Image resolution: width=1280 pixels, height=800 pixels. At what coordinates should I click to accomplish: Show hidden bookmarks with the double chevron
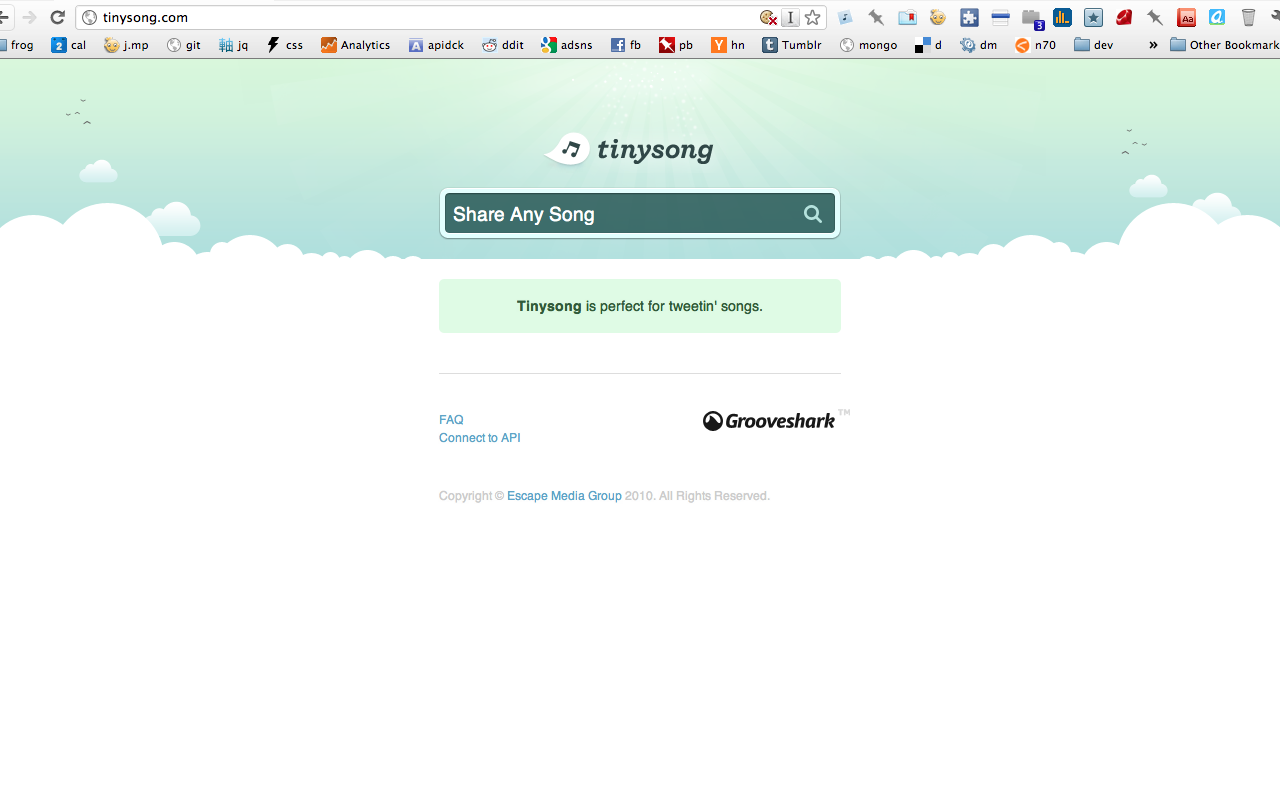pyautogui.click(x=1153, y=45)
